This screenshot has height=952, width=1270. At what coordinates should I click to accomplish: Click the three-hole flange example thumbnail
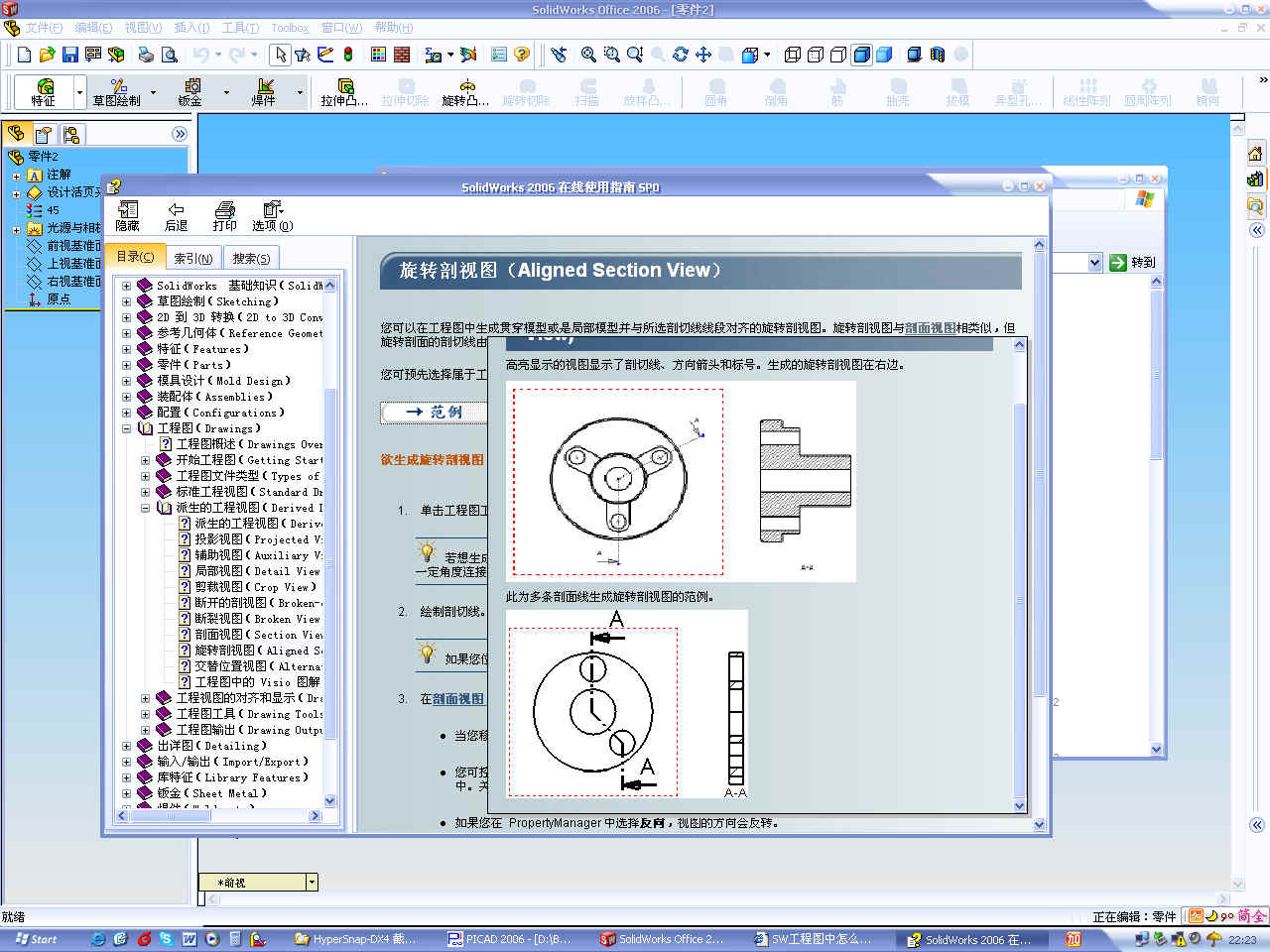tap(681, 481)
